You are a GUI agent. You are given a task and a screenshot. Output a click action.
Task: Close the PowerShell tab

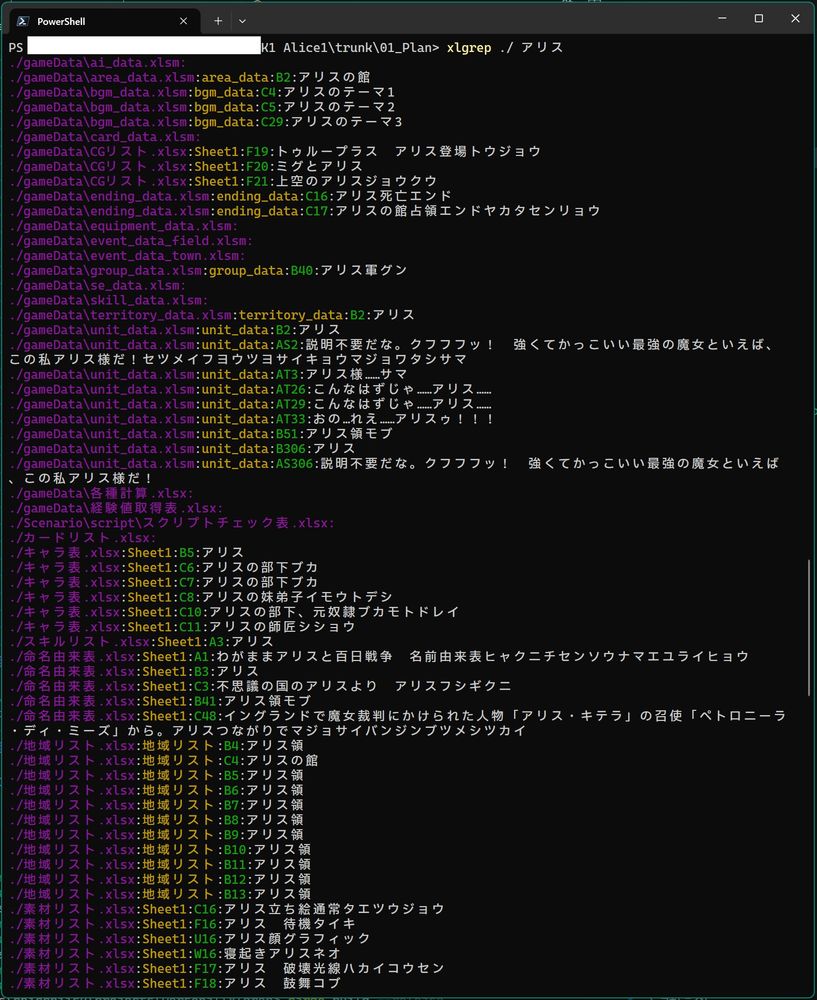(x=184, y=21)
